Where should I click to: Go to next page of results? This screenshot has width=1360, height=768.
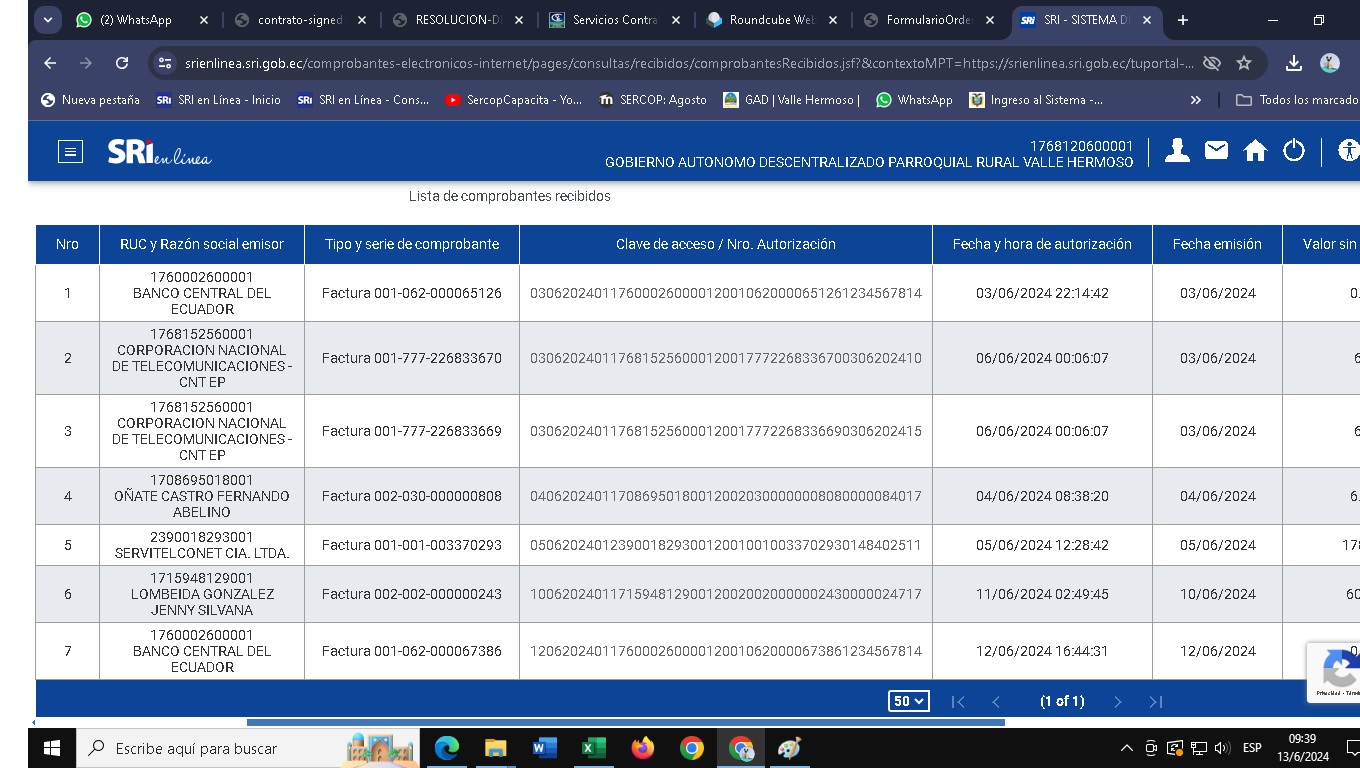tap(1118, 702)
